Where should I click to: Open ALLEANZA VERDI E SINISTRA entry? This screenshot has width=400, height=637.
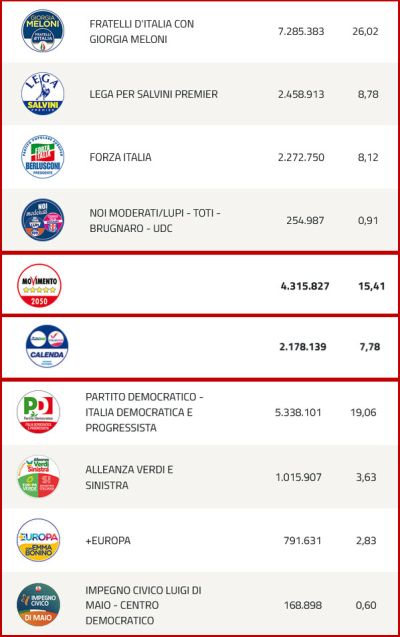pos(129,477)
